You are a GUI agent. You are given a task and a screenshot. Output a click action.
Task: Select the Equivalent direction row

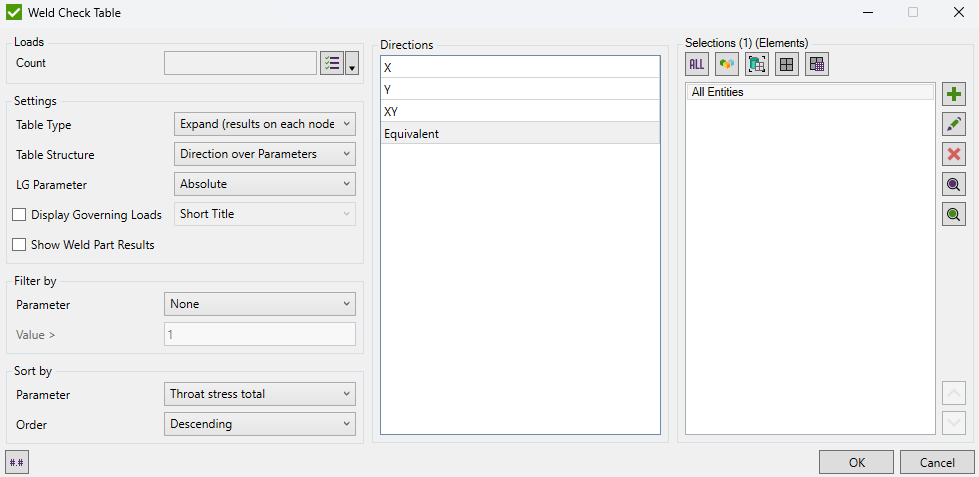click(520, 133)
